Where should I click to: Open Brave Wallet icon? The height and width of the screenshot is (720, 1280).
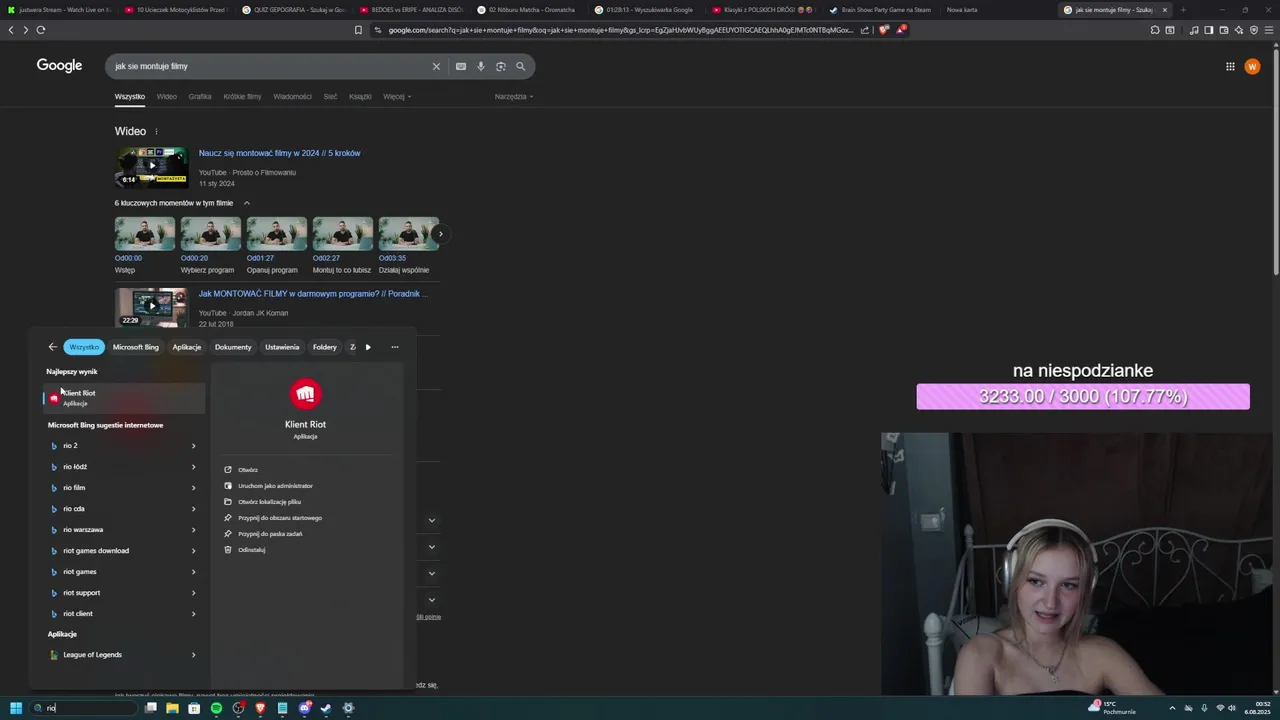tap(1224, 30)
